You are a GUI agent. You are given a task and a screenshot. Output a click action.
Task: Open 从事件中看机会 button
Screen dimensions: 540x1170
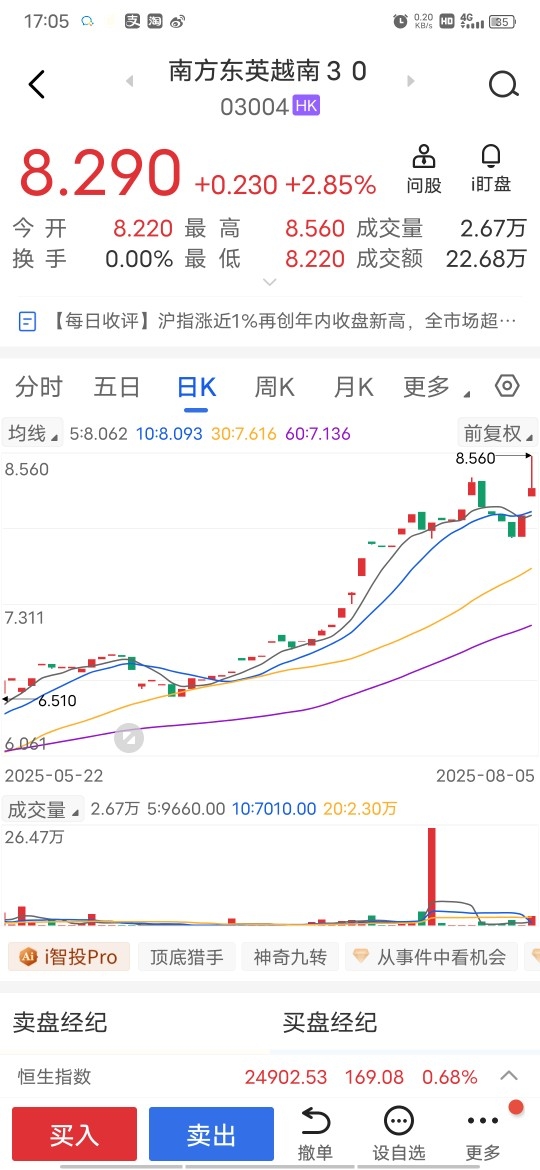click(x=431, y=957)
